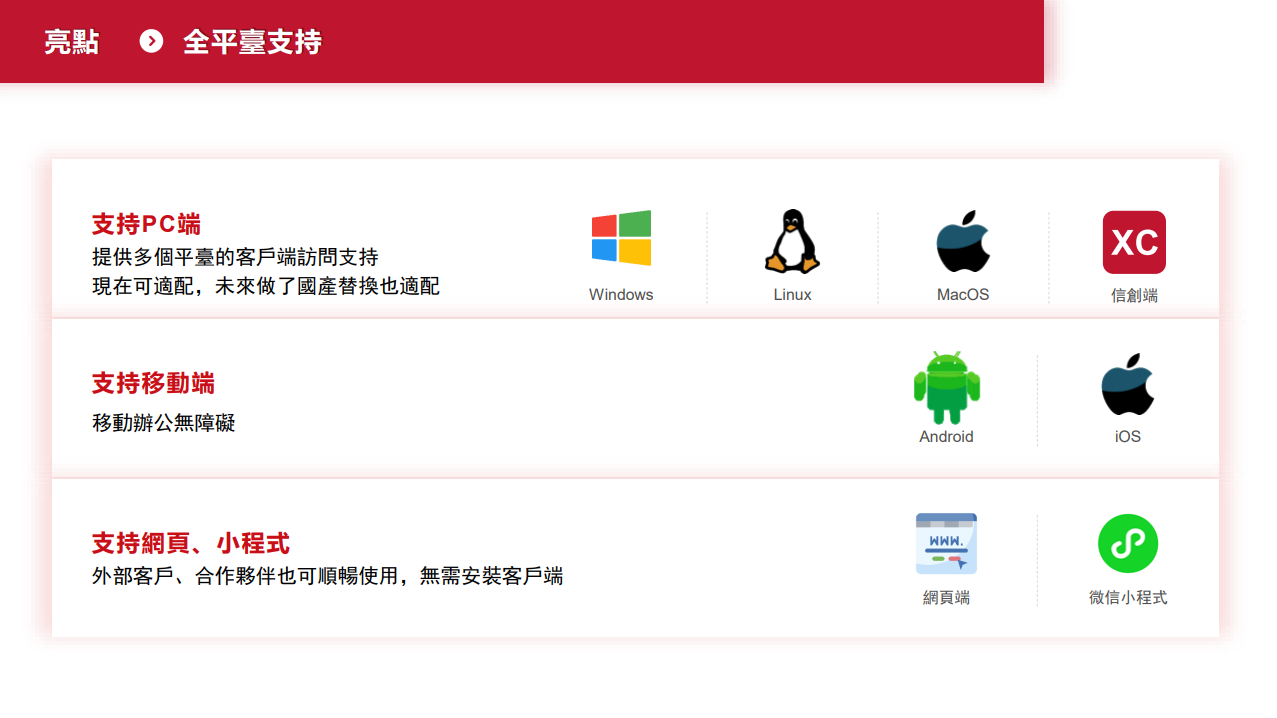Click the circled arrow icon in header
1277x718 pixels.
[151, 41]
